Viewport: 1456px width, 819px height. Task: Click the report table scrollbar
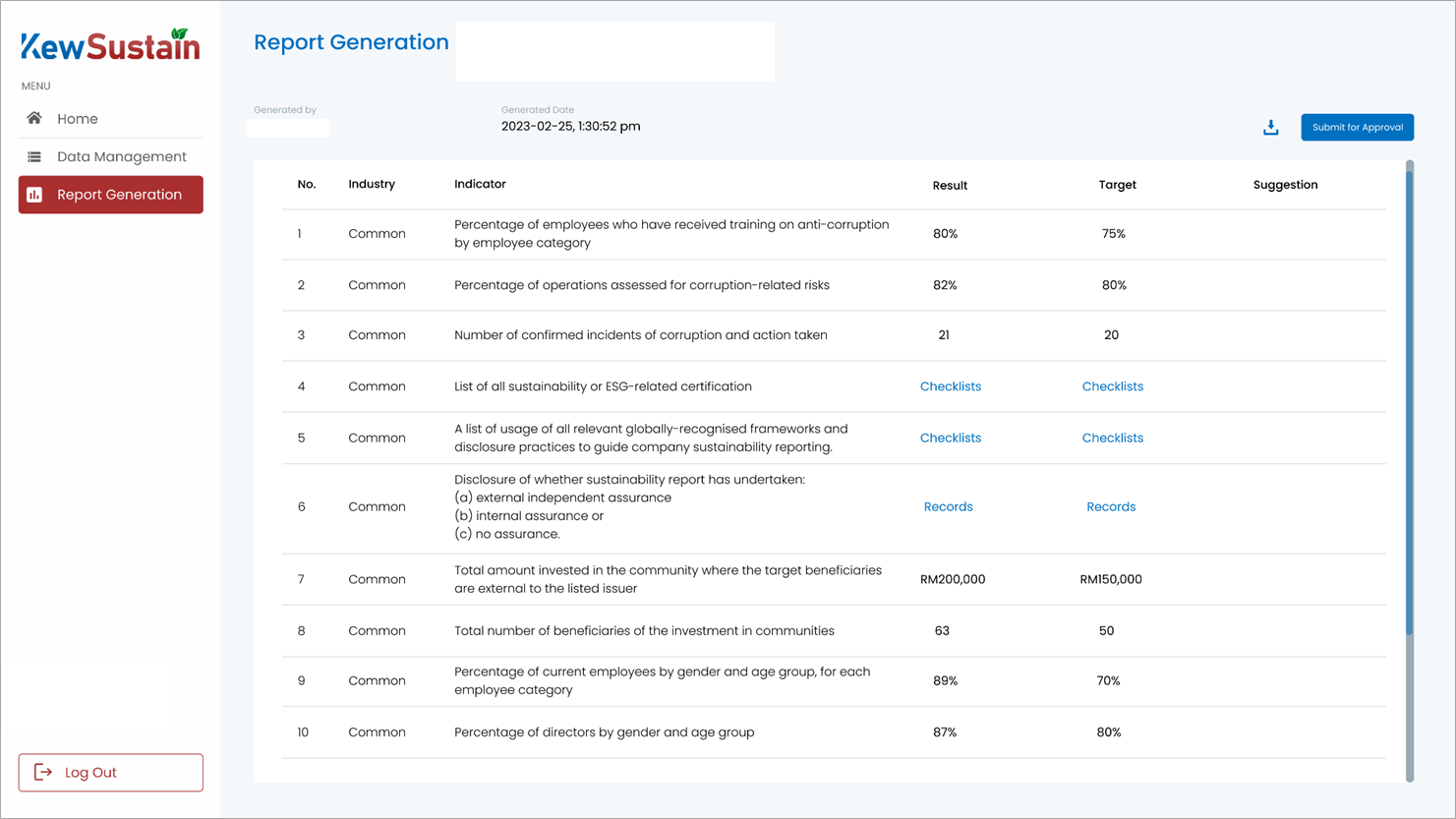point(1413,393)
